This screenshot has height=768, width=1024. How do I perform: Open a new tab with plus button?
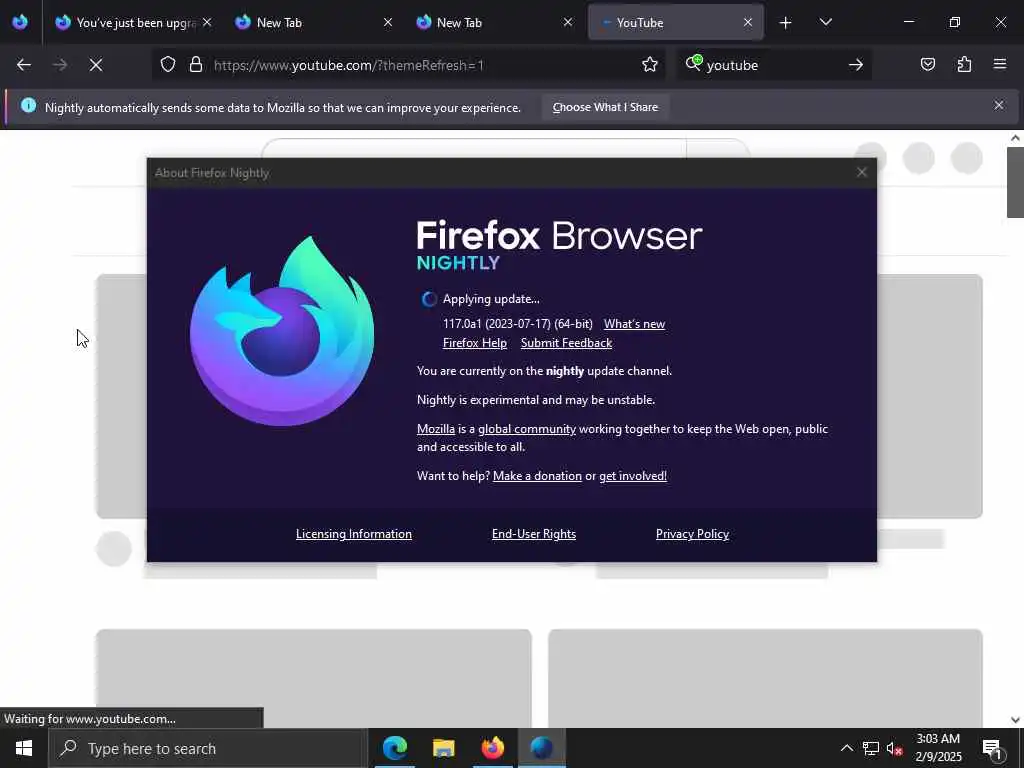[786, 23]
